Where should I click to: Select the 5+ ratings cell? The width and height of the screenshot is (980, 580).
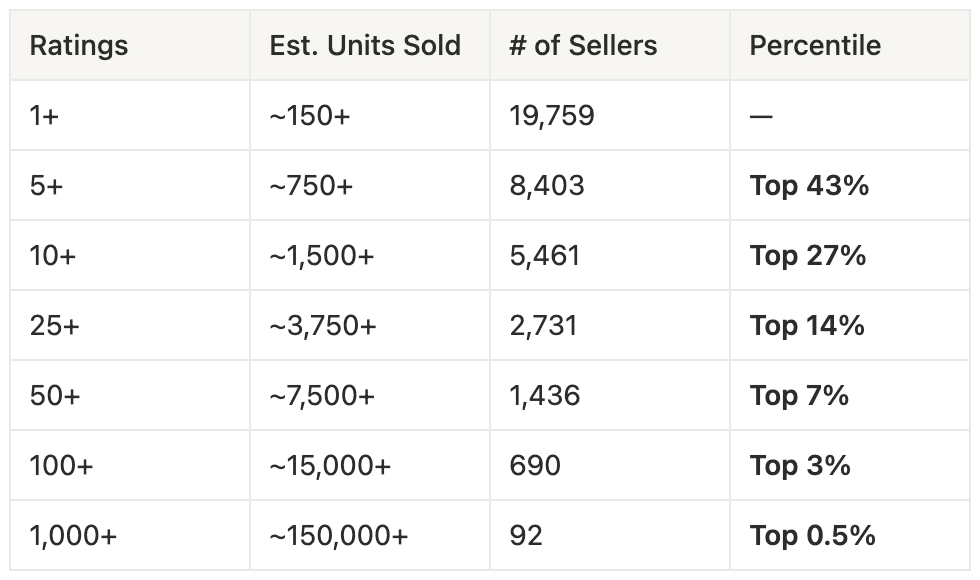[46, 186]
